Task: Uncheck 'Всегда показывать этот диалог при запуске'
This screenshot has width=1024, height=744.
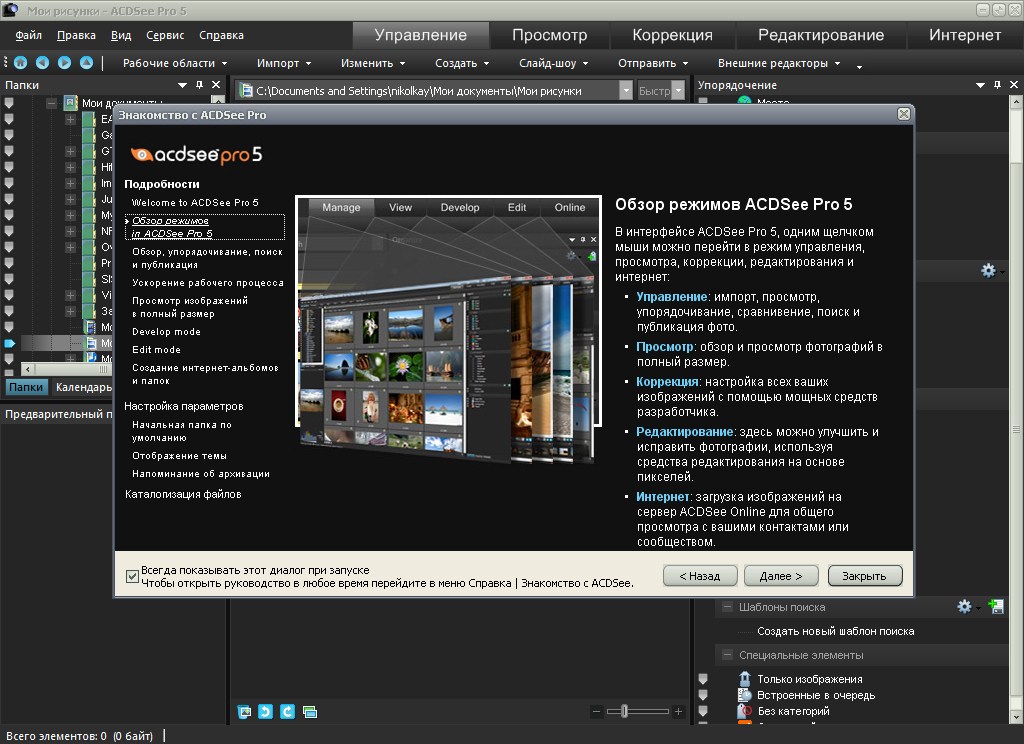Action: [132, 576]
